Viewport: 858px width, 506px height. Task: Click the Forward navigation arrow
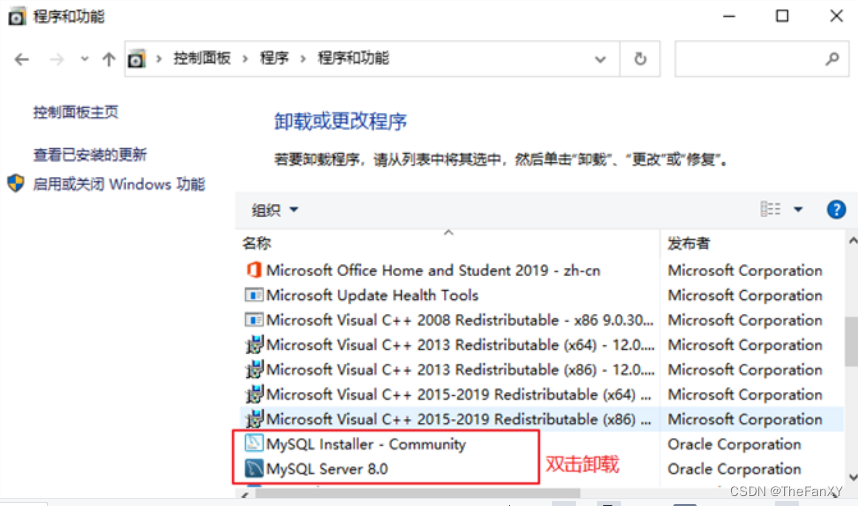56,59
